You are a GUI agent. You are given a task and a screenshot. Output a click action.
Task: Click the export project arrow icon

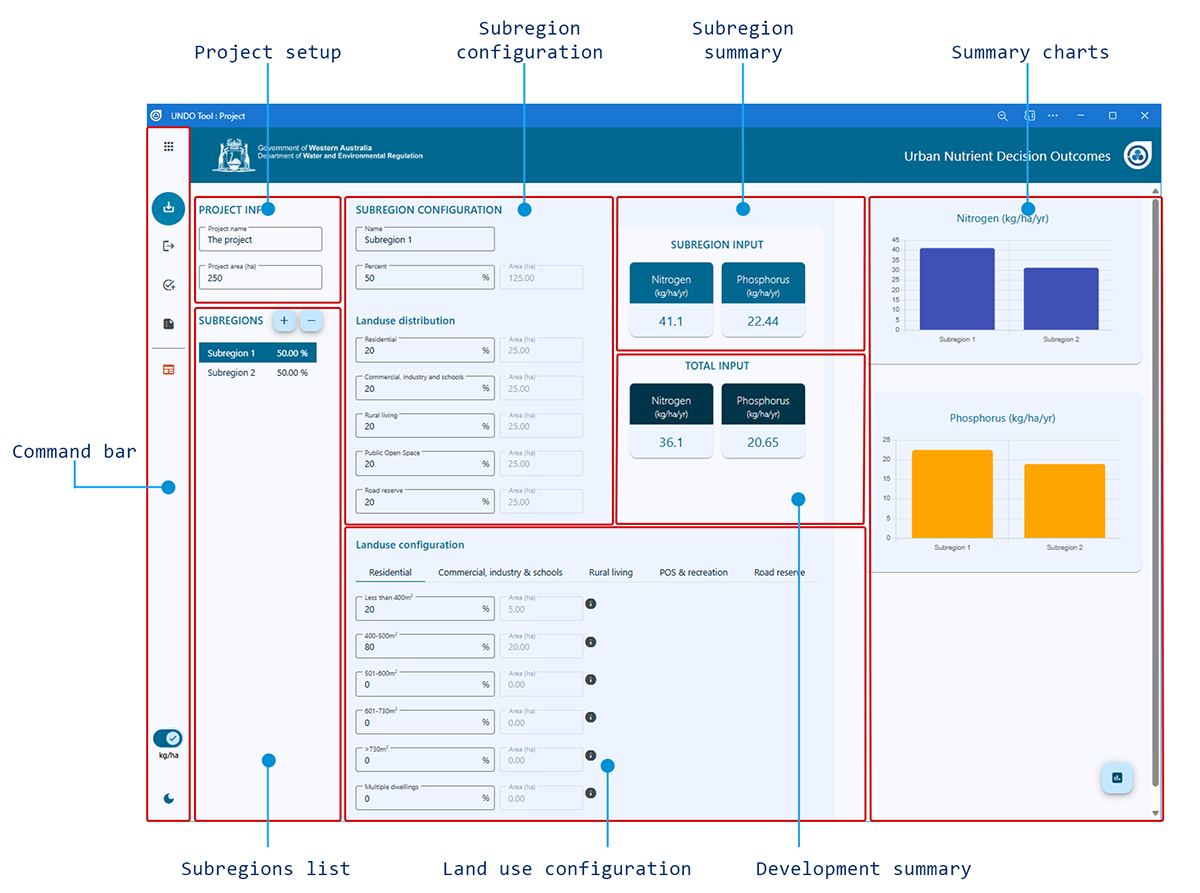click(x=168, y=246)
